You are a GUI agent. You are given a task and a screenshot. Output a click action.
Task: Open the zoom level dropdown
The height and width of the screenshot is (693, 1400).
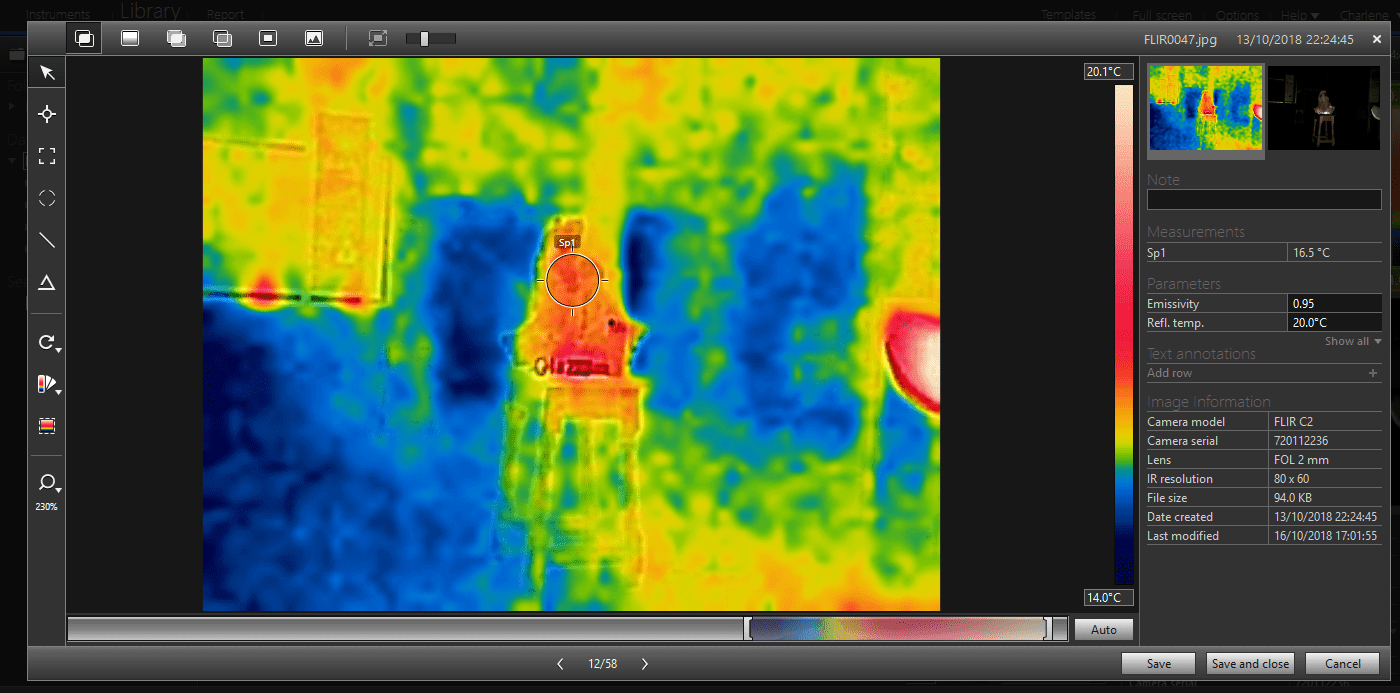48,484
